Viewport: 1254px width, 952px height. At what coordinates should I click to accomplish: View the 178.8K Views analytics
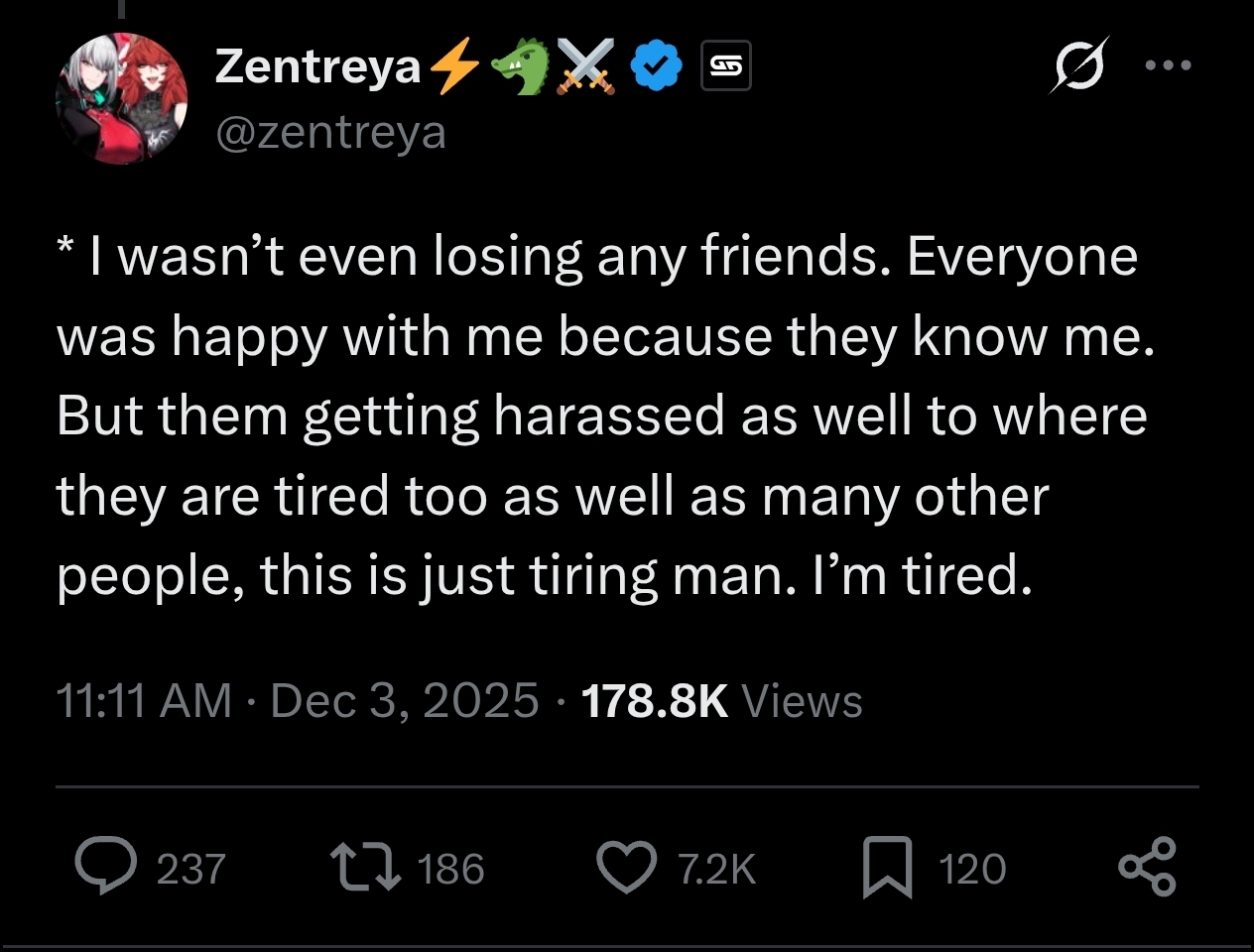(721, 701)
